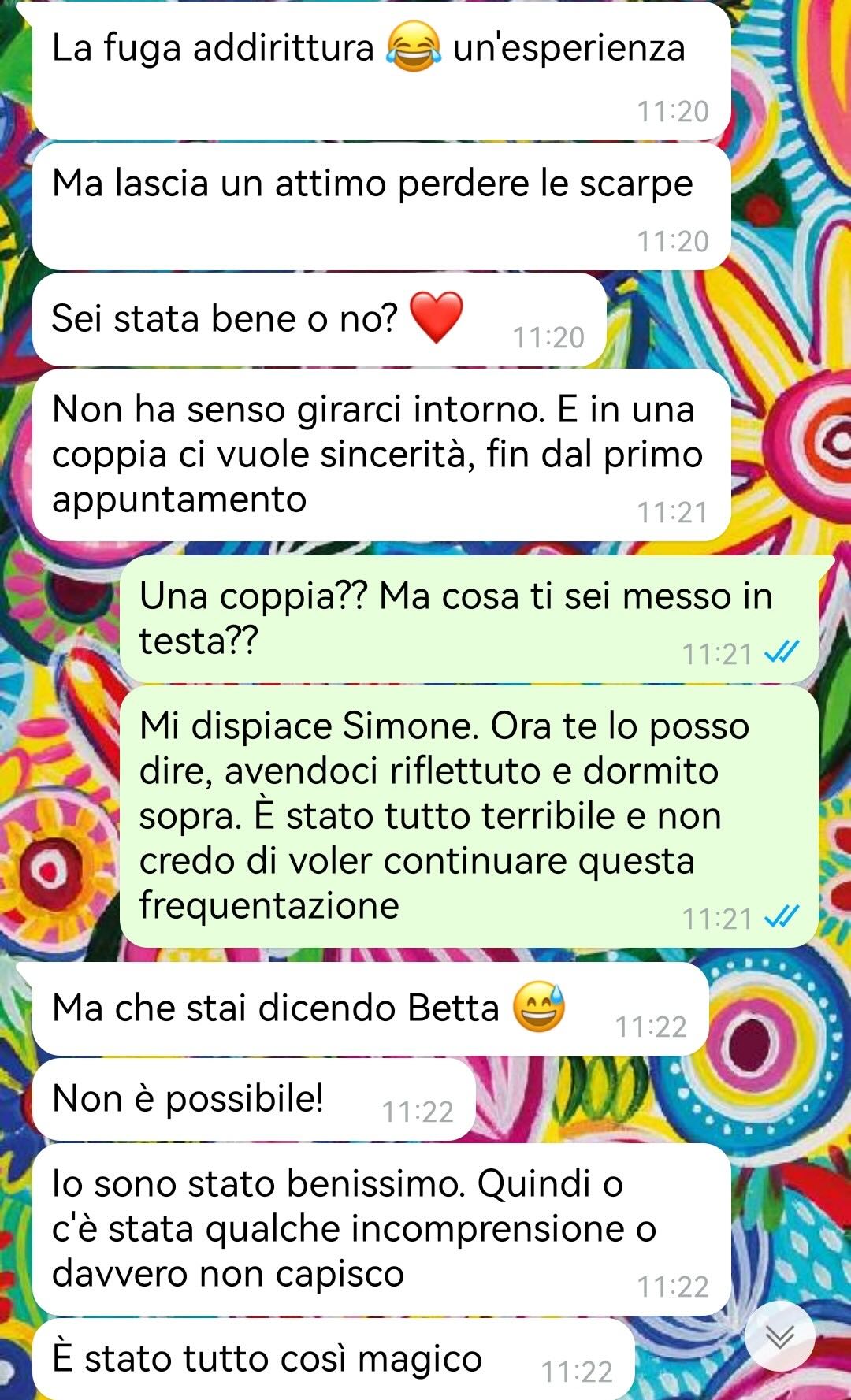The width and height of the screenshot is (851, 1400).
Task: Tap the red heart emoji
Action: [x=437, y=317]
